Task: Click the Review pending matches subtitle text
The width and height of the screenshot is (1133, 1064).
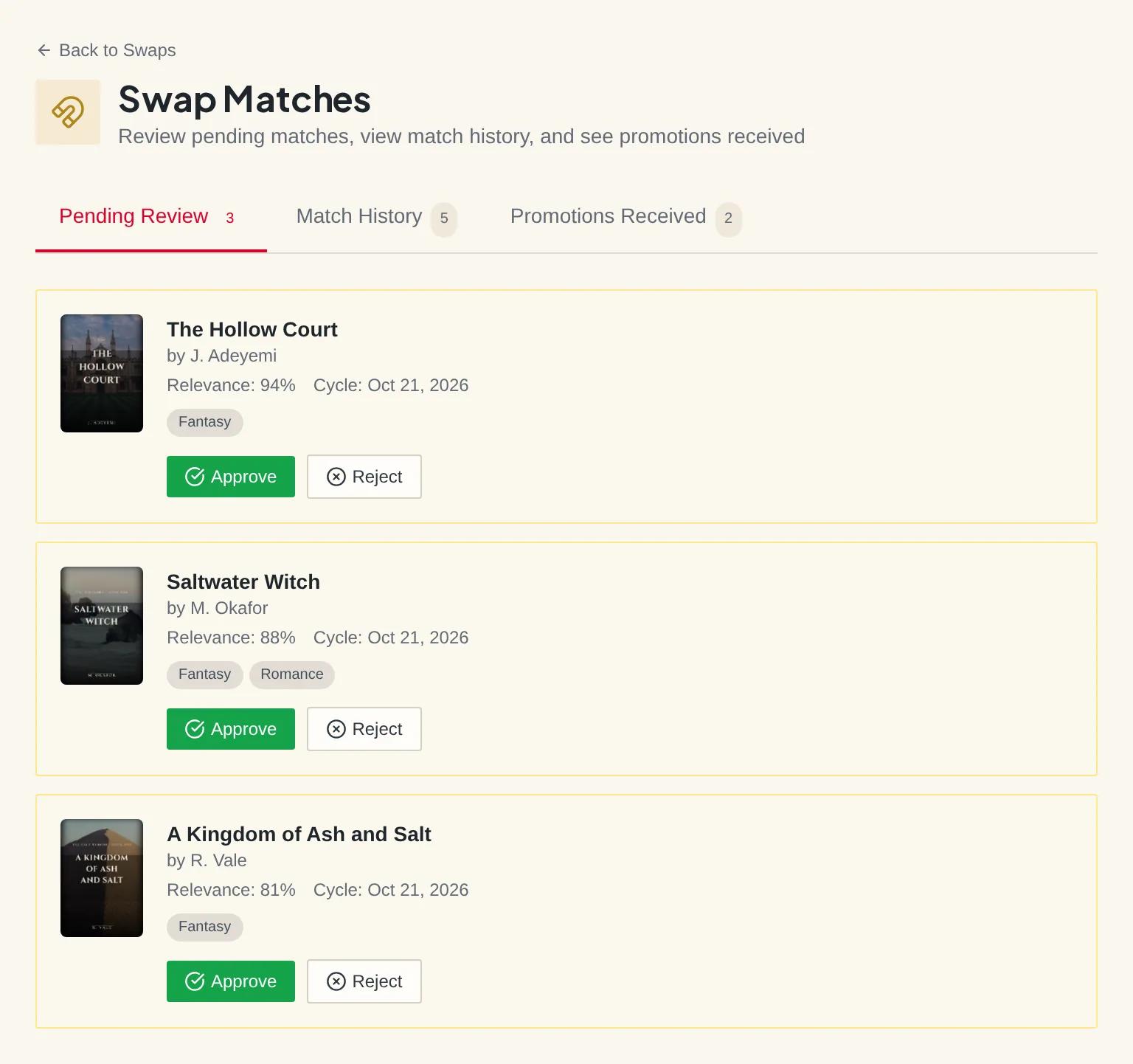Action: (462, 137)
